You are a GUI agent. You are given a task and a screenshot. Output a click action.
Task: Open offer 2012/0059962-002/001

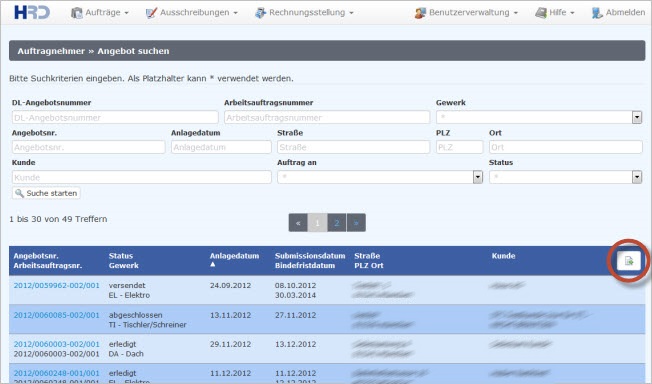point(57,285)
